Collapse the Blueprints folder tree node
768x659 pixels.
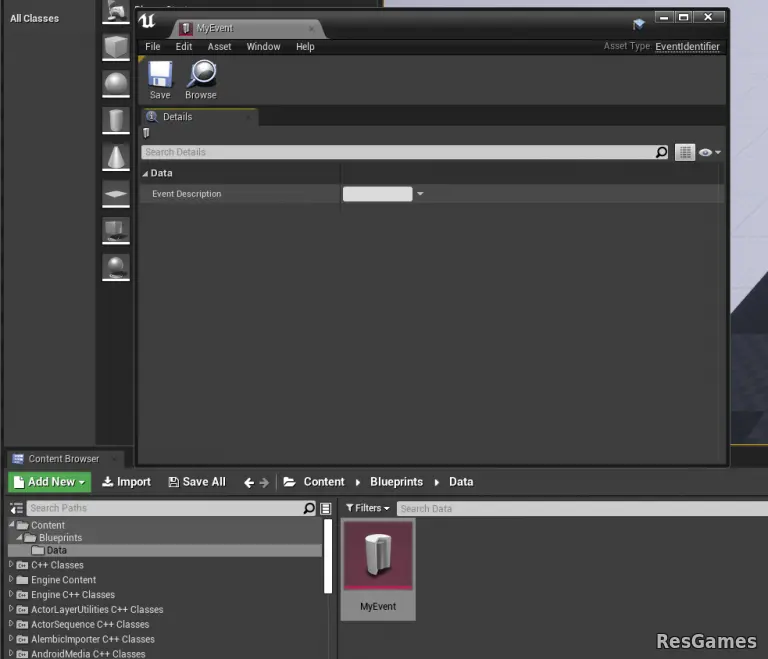point(20,537)
